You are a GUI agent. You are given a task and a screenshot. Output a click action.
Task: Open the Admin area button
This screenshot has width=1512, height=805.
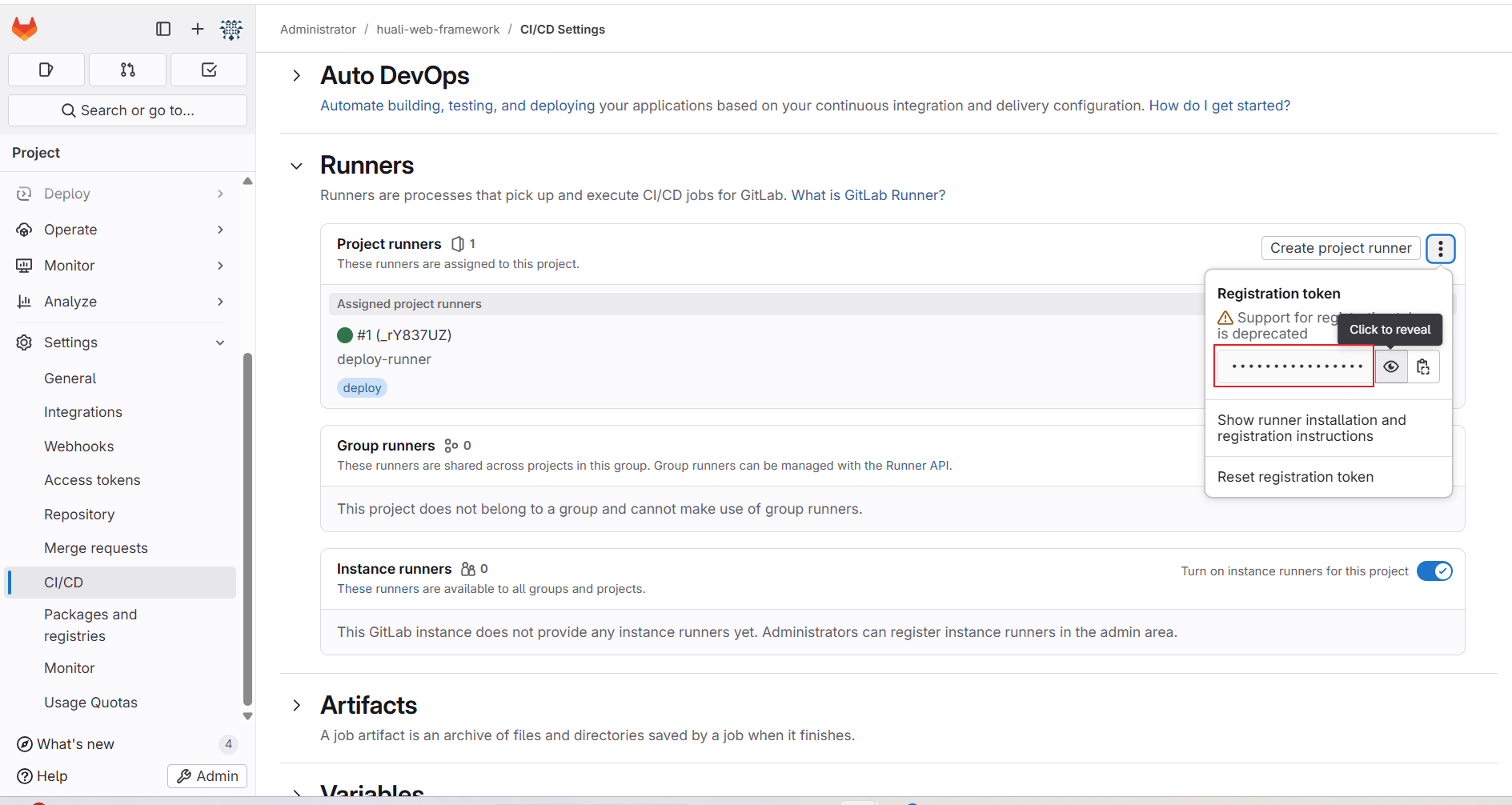[x=207, y=776]
